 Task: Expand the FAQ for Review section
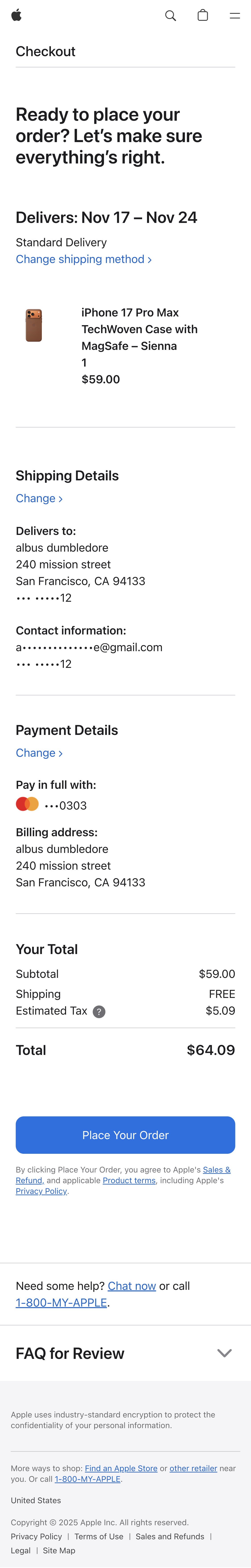224,1353
